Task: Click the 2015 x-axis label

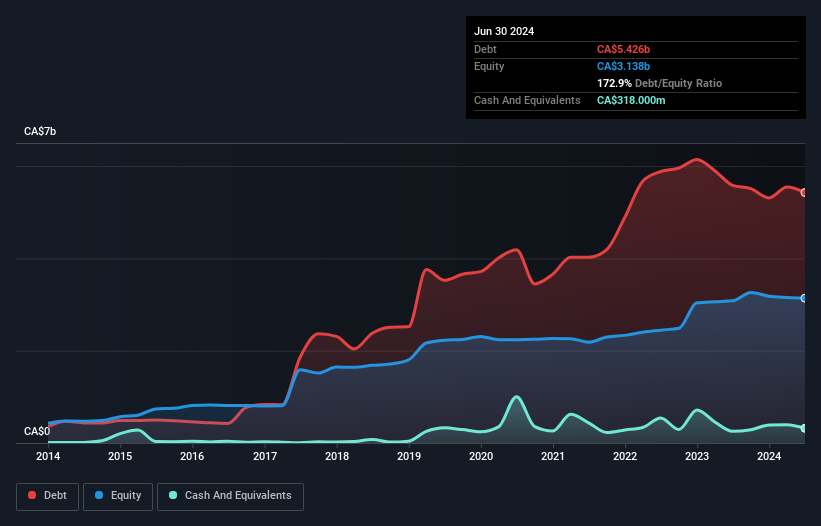Action: [120, 456]
